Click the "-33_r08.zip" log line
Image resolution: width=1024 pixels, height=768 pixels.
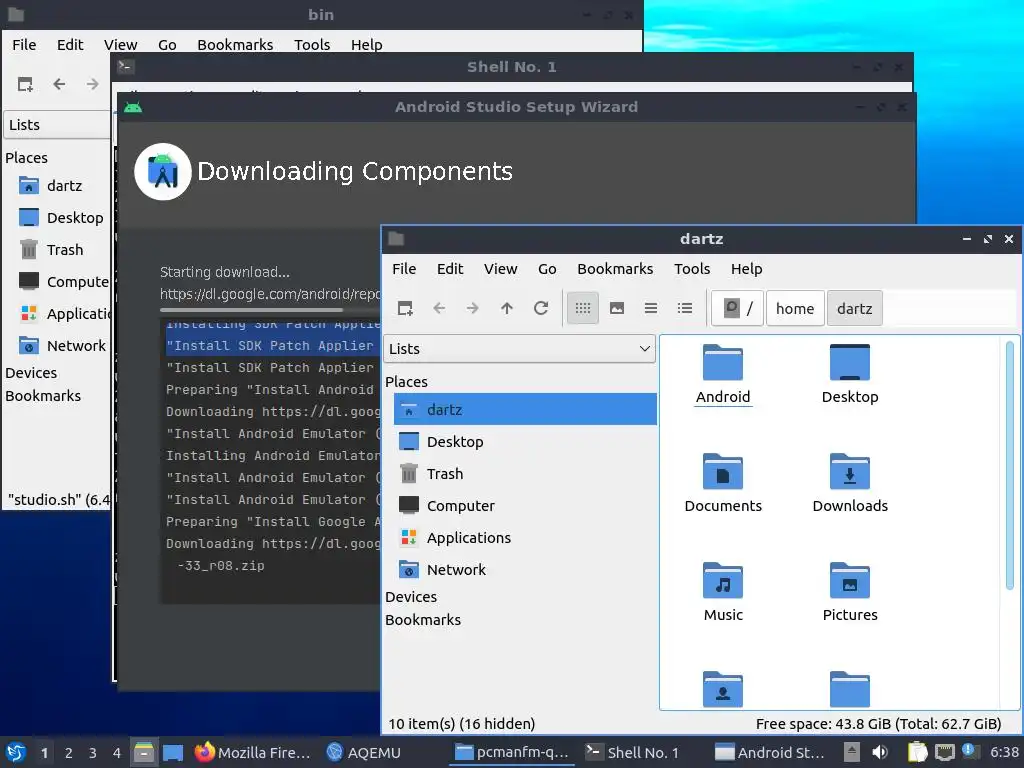(x=221, y=566)
